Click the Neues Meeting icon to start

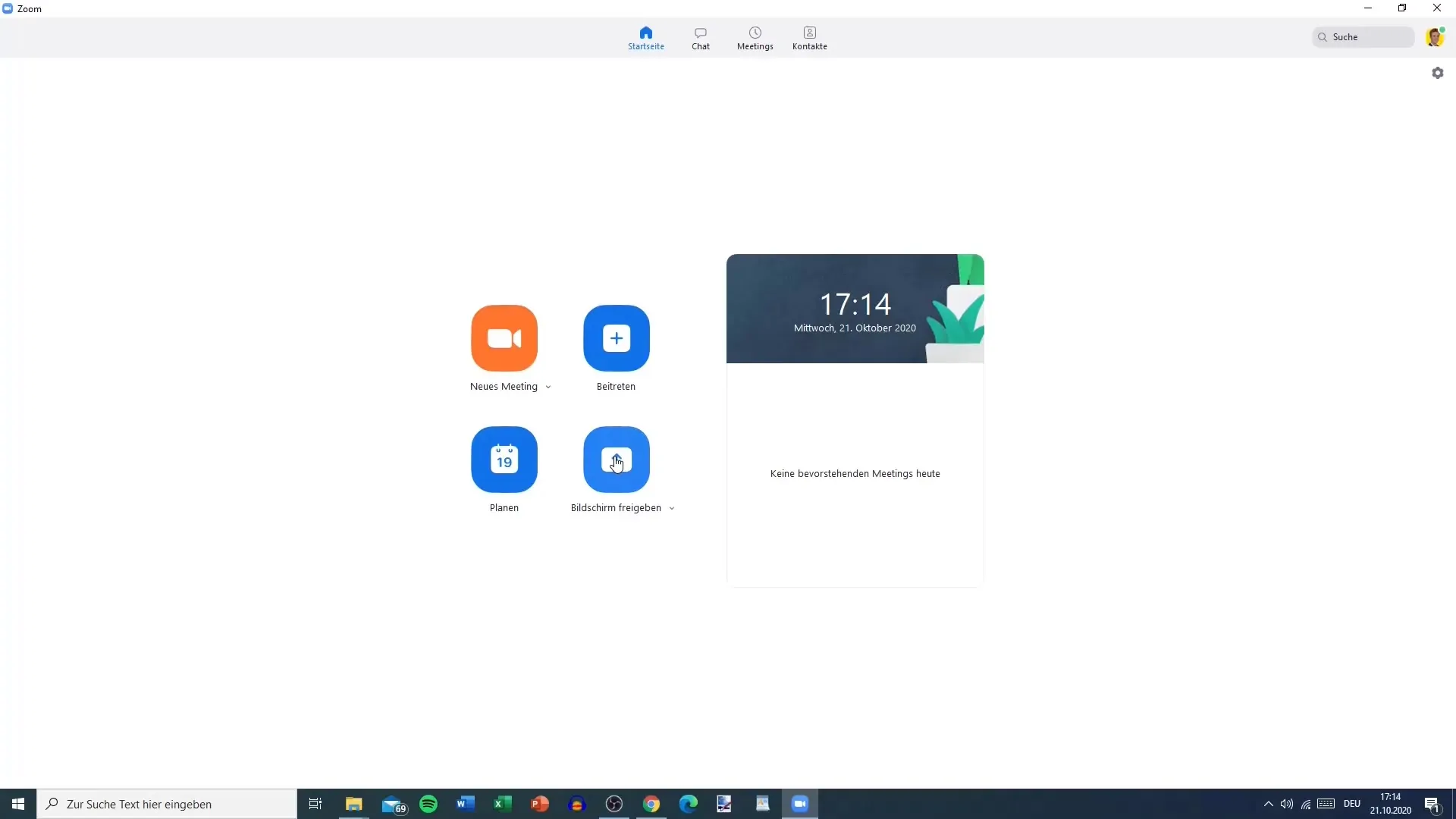coord(504,338)
